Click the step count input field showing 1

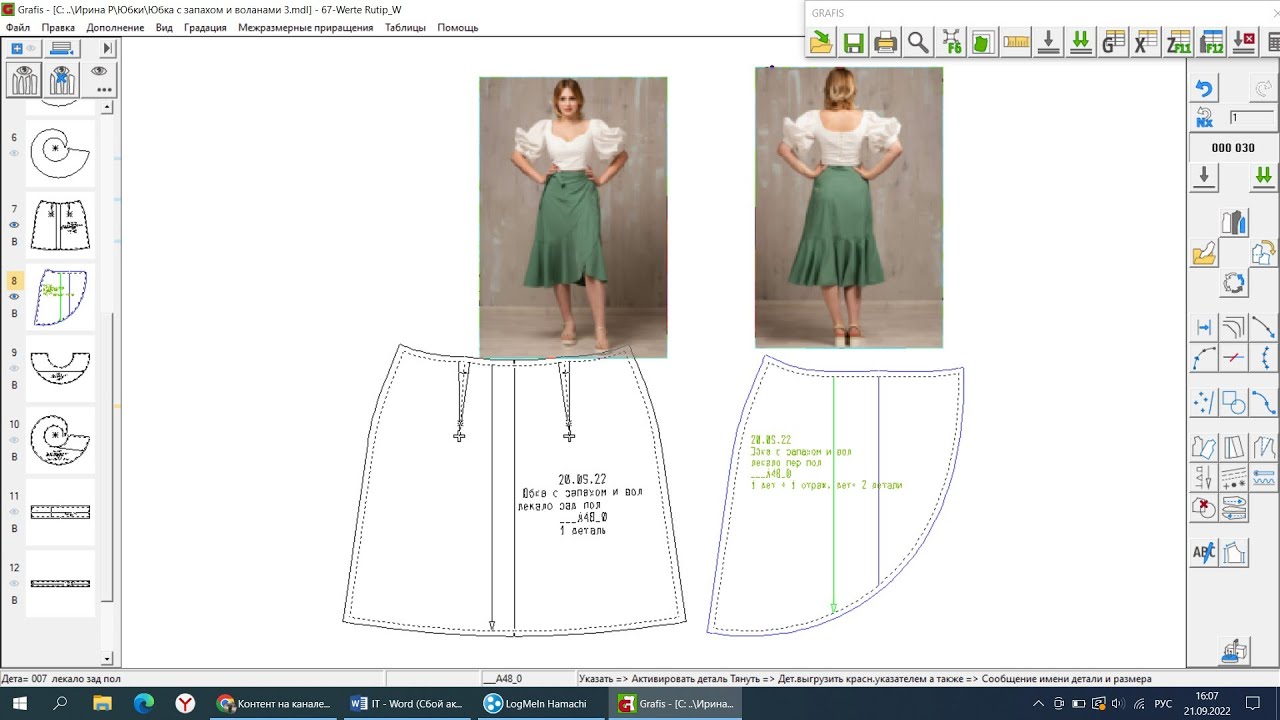click(x=1251, y=117)
